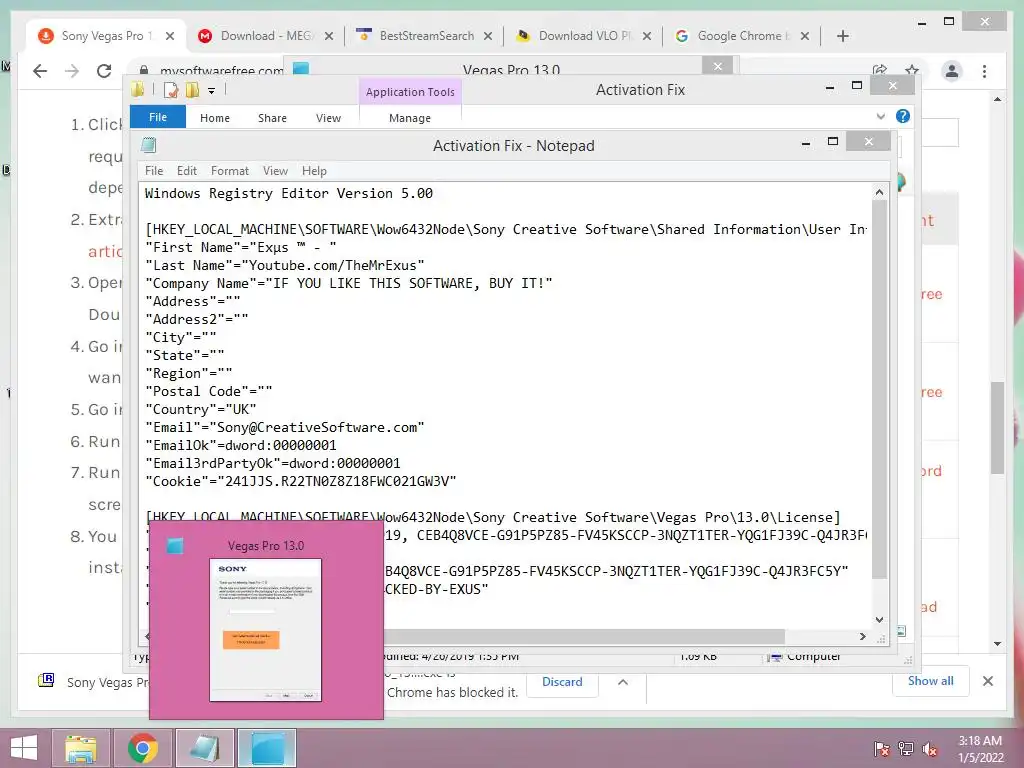Expand download item options chevron
The image size is (1024, 768).
(622, 682)
